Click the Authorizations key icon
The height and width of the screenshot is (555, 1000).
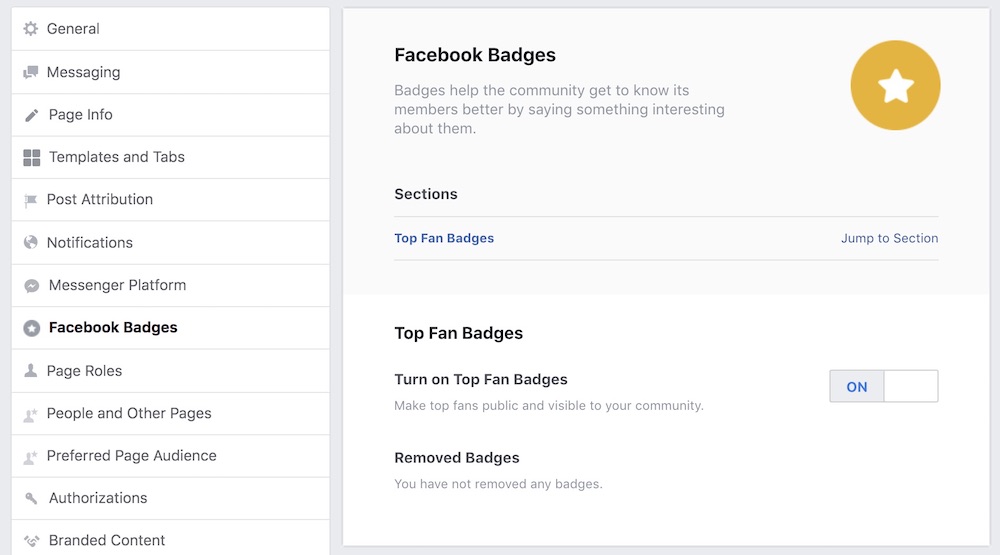pyautogui.click(x=31, y=498)
